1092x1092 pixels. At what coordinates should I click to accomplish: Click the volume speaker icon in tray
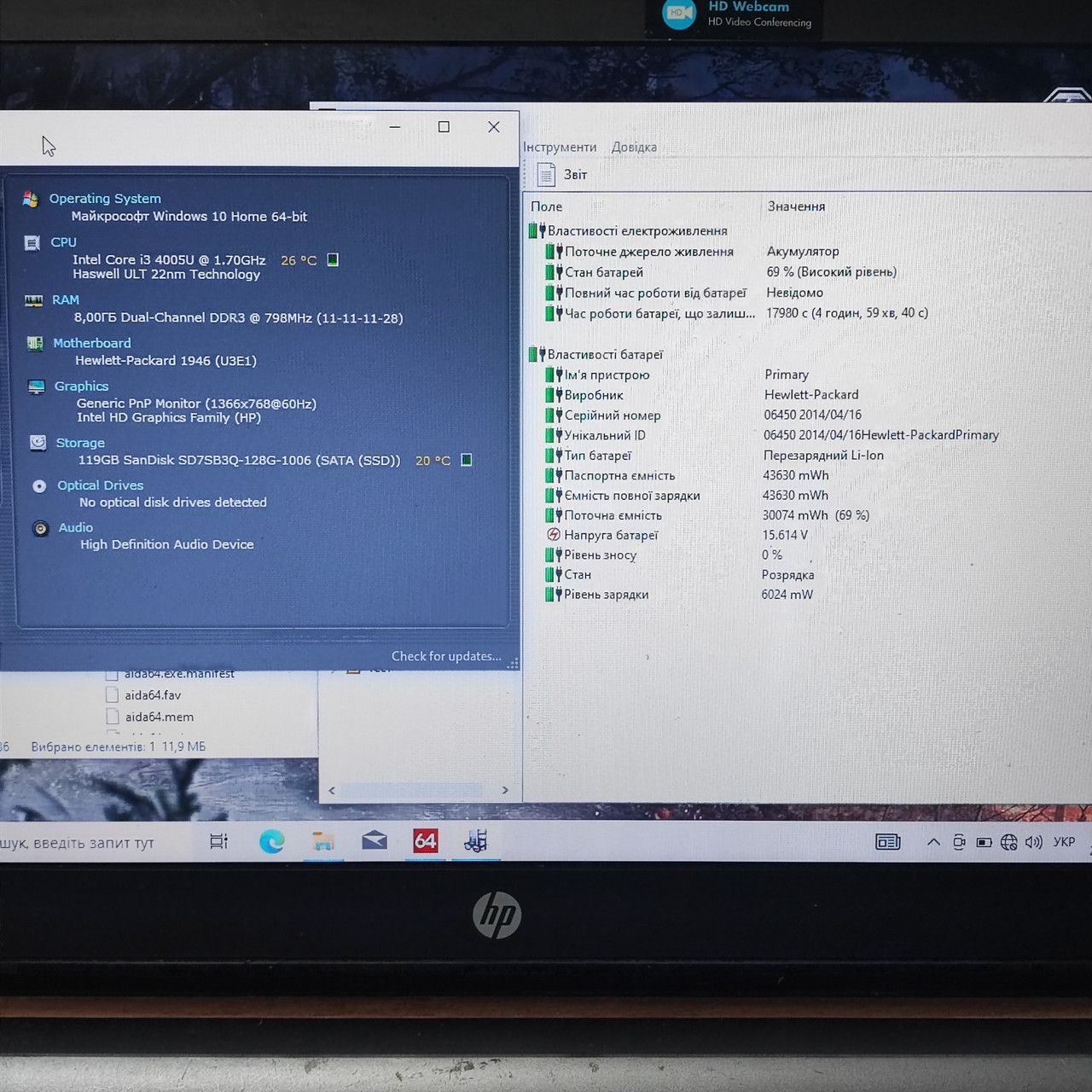coord(1034,842)
